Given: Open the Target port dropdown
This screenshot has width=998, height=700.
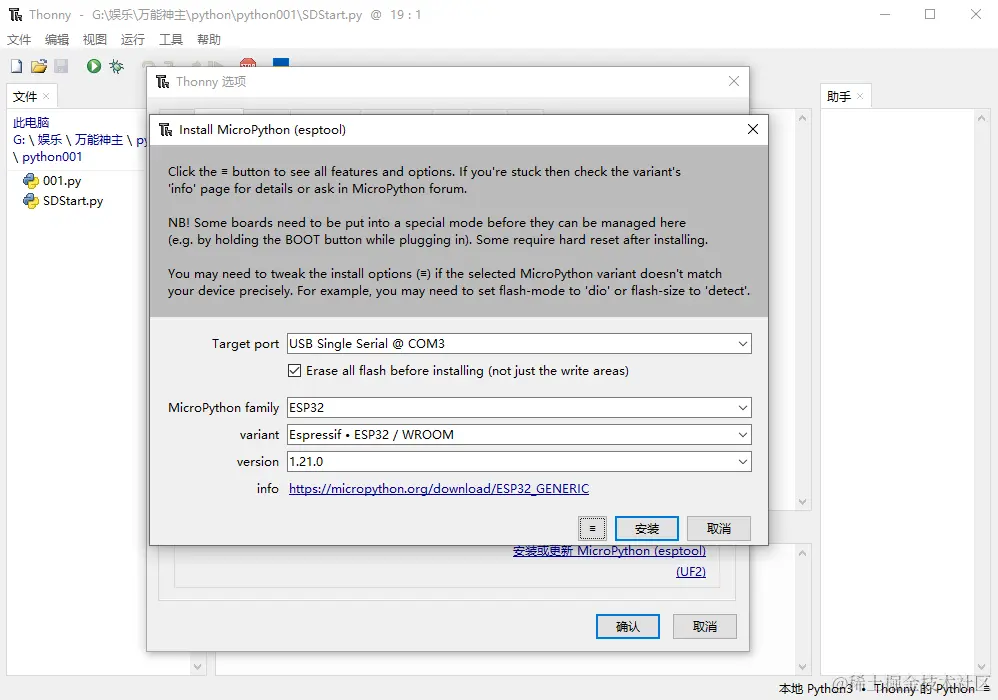Looking at the screenshot, I should click(x=742, y=344).
